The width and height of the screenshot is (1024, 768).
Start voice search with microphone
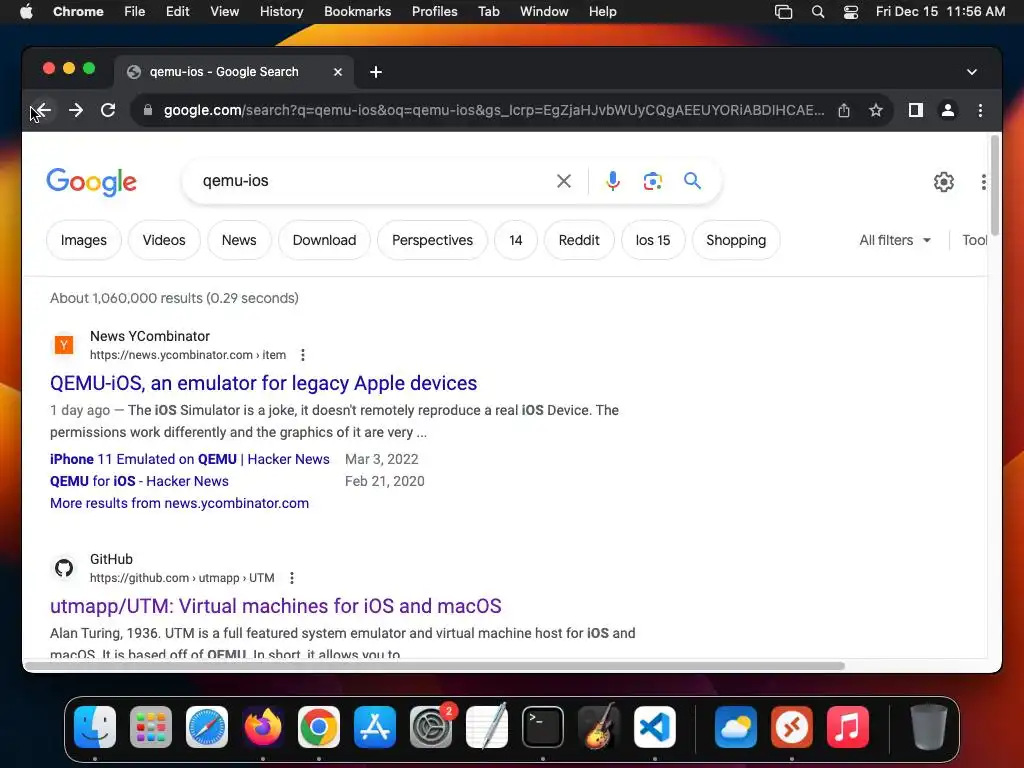[613, 181]
